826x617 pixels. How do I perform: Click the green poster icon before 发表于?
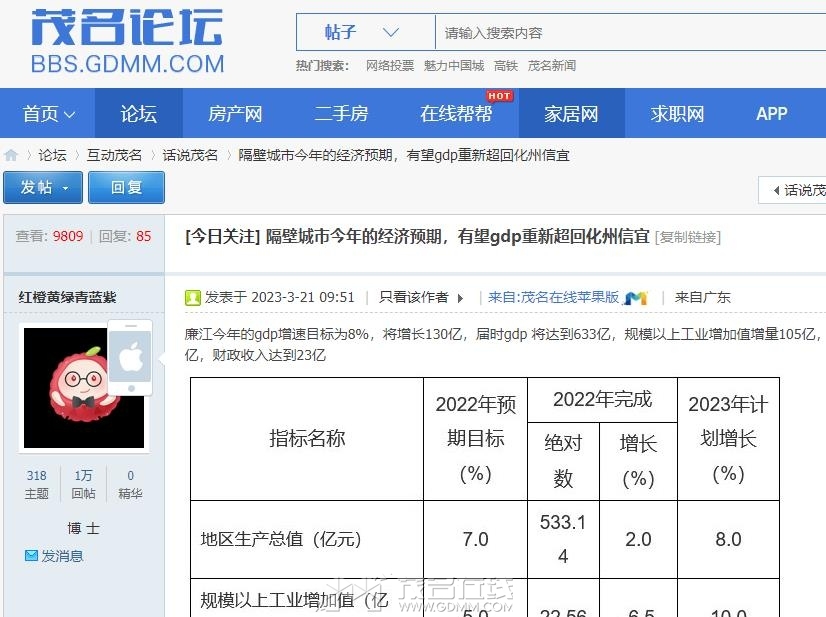pyautogui.click(x=193, y=298)
